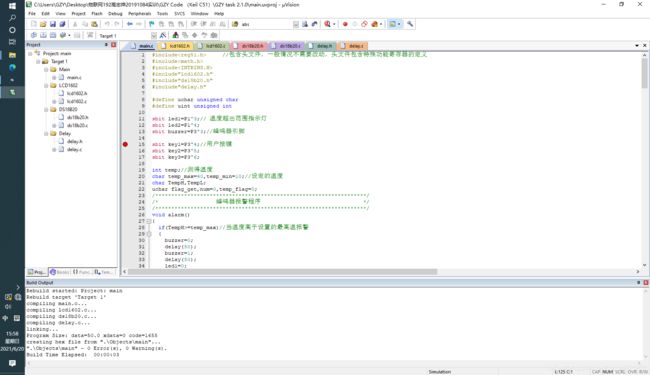Image resolution: width=650 pixels, height=375 pixels.
Task: Click the Find in Files toolbar icon
Action: [235, 24]
